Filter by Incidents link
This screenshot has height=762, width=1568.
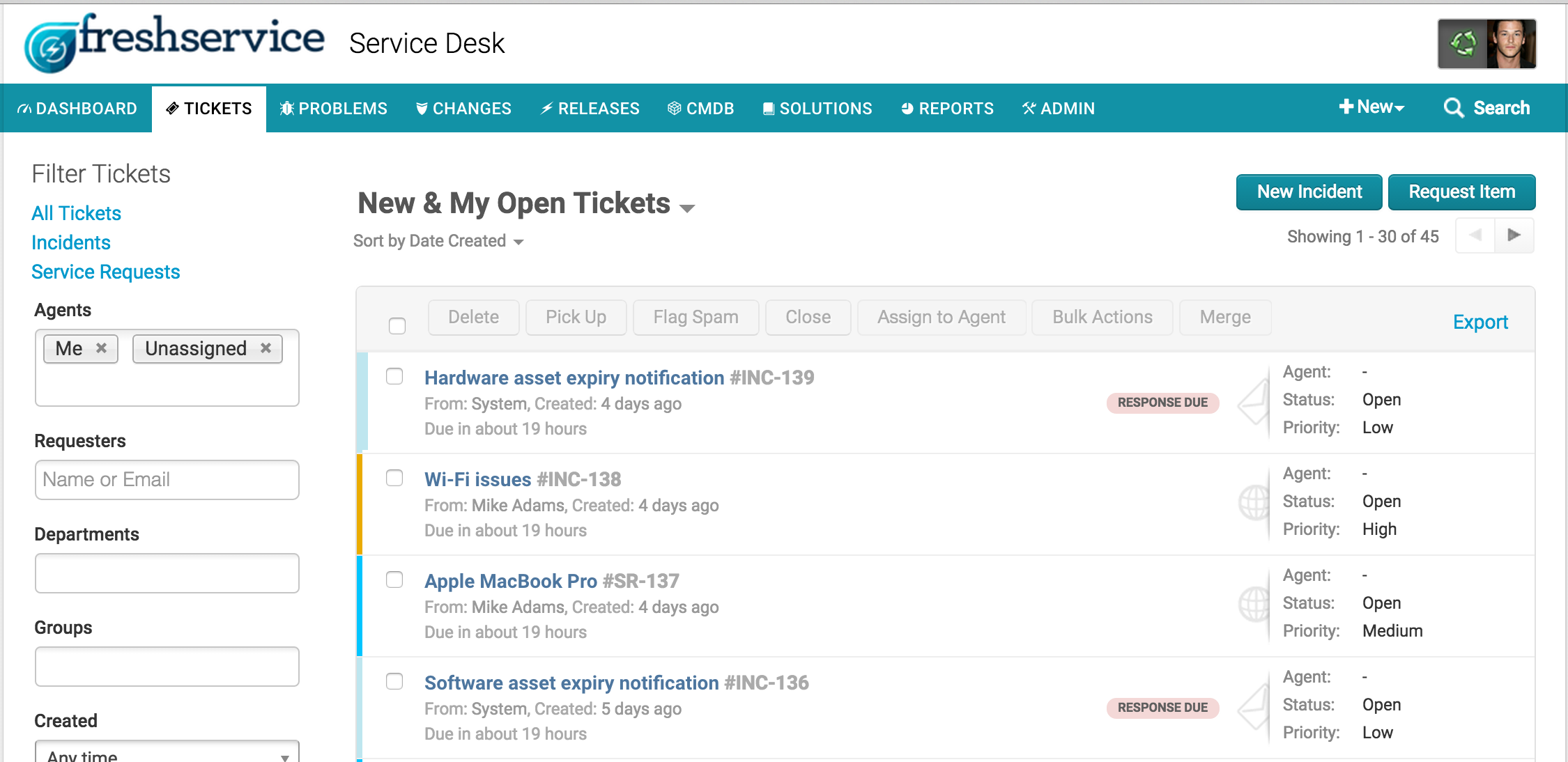(x=71, y=242)
